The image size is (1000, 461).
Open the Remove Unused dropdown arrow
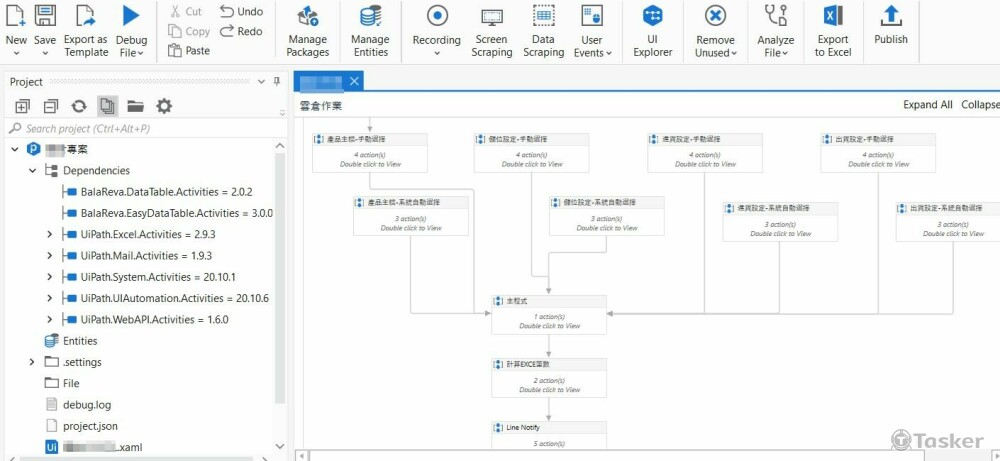click(x=733, y=54)
